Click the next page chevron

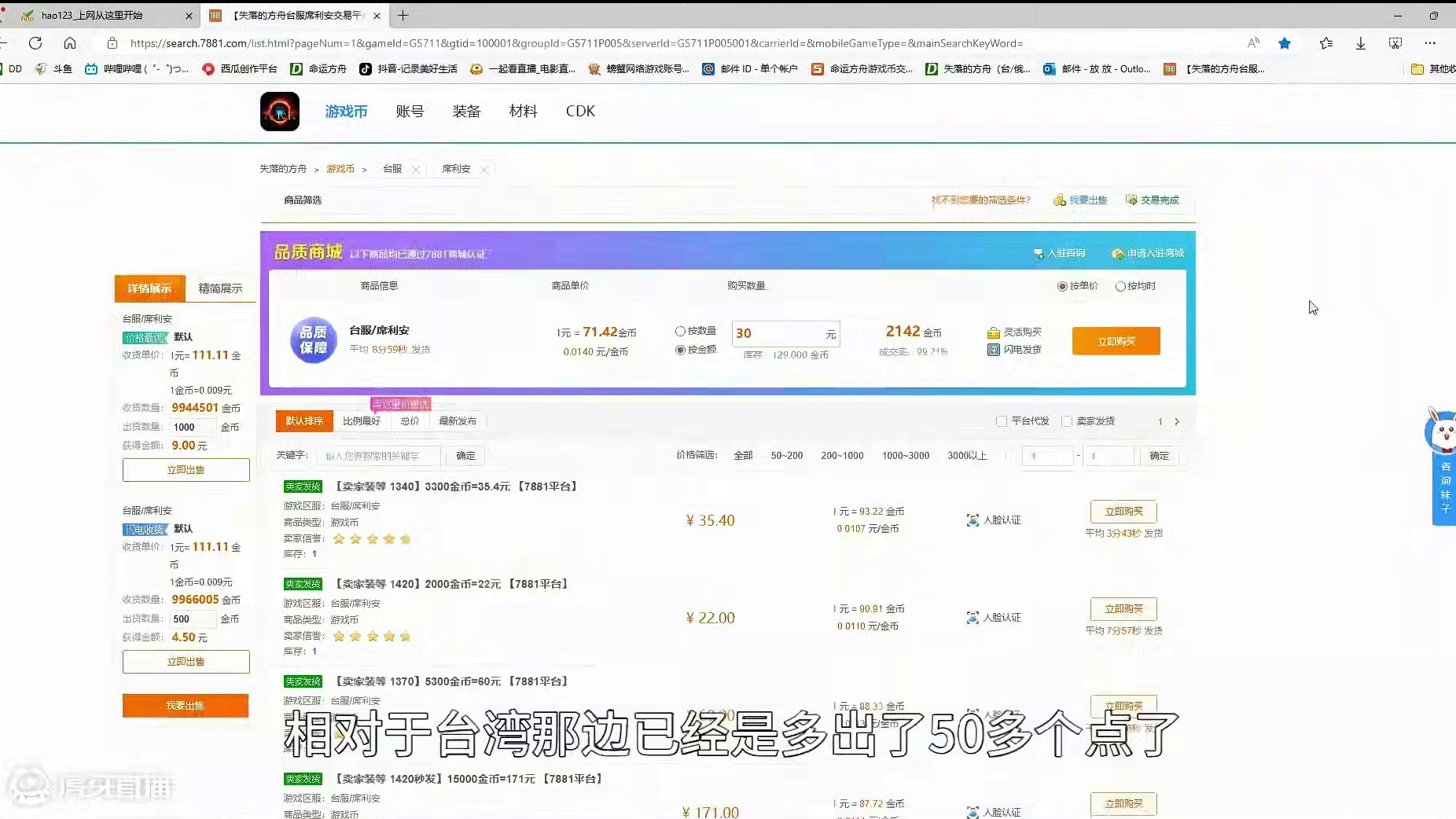1176,421
